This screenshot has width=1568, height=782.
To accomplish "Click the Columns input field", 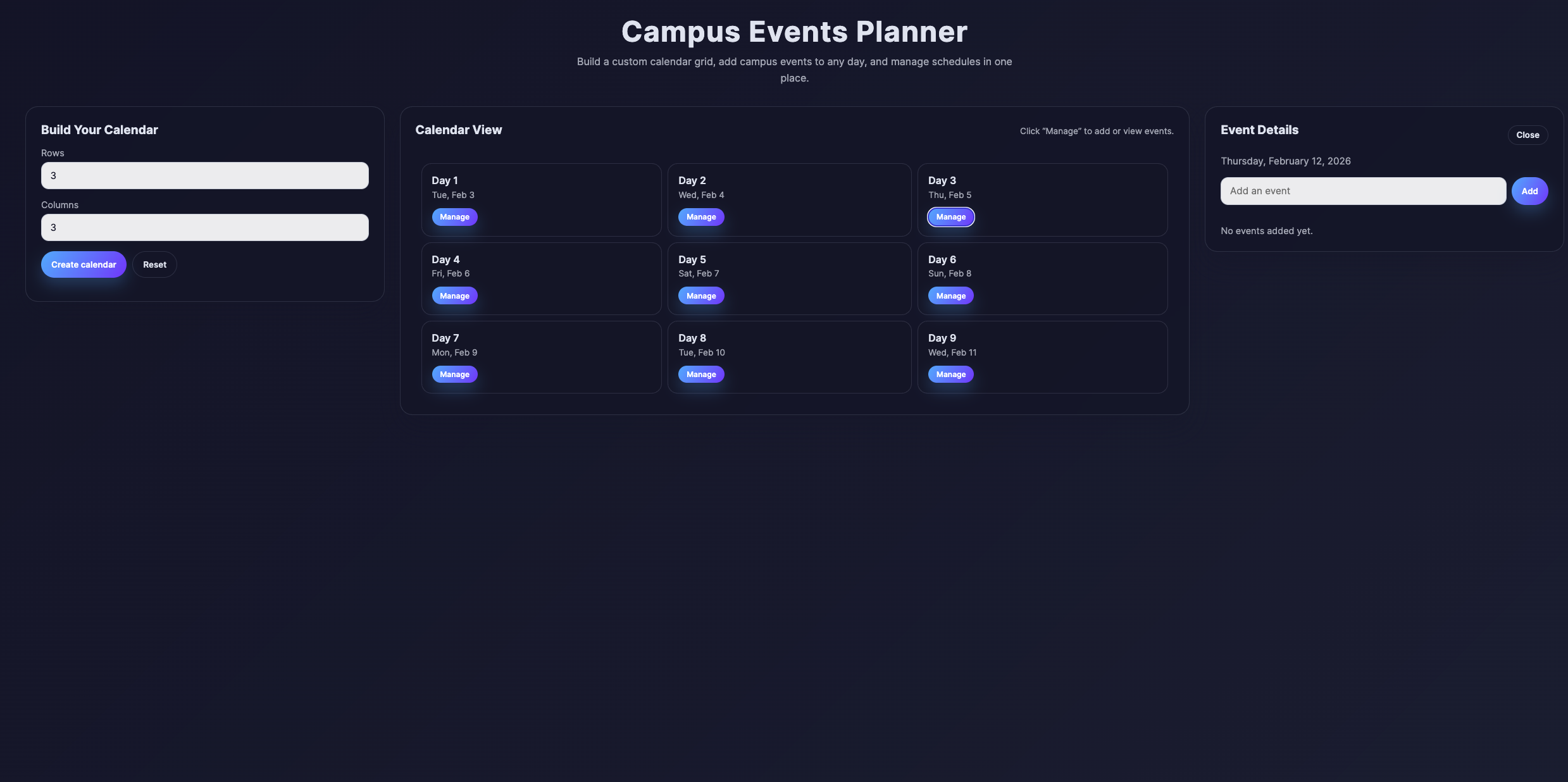I will [204, 227].
